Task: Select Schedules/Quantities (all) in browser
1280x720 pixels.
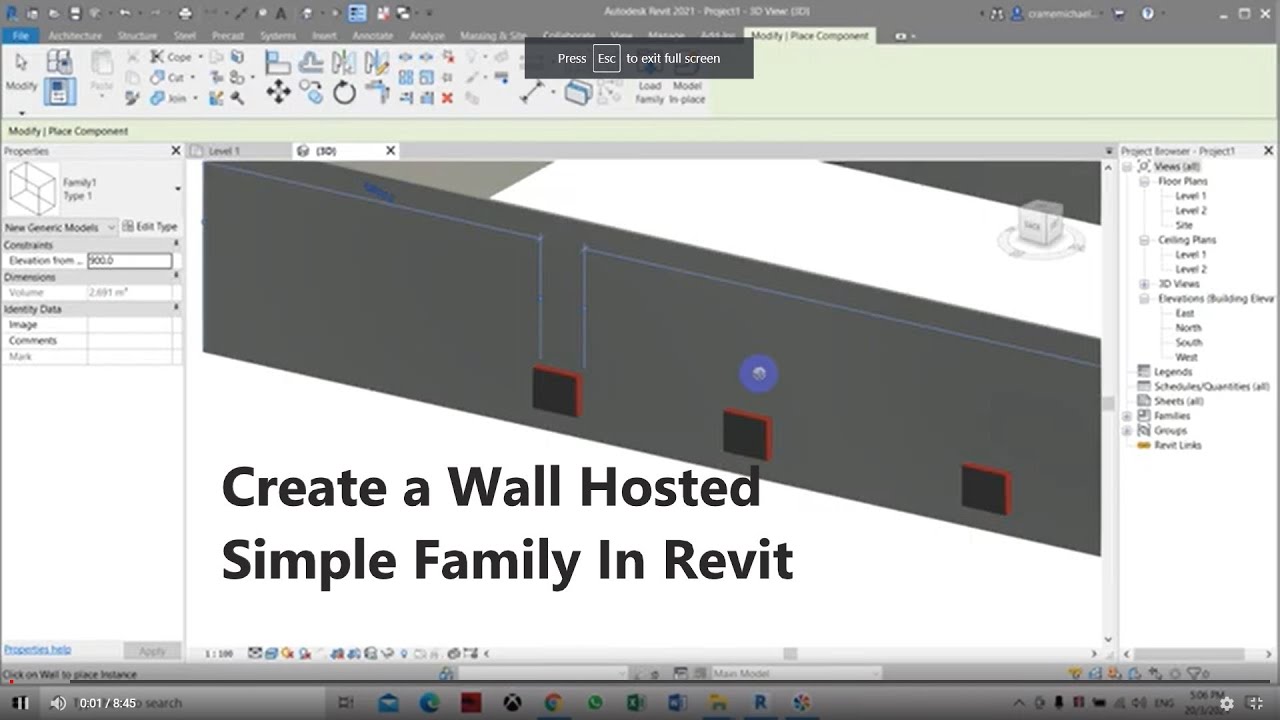Action: coord(1211,387)
